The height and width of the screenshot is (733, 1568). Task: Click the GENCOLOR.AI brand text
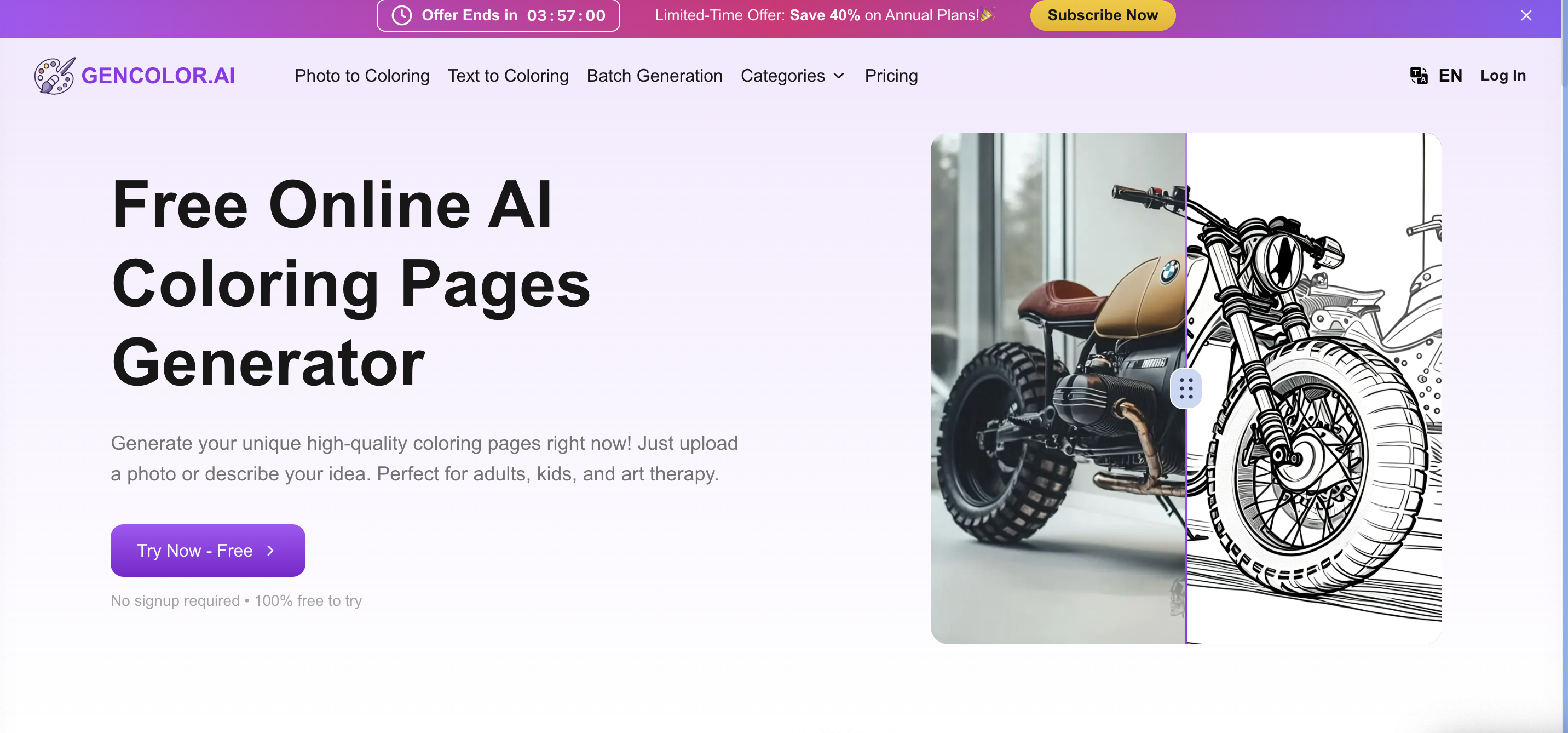tap(158, 76)
